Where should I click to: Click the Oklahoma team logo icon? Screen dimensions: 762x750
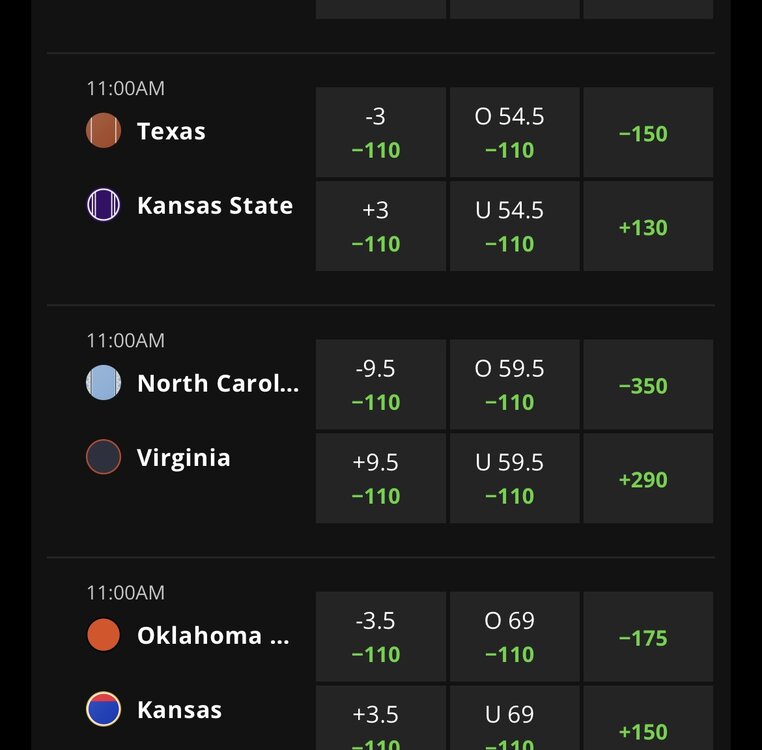104,635
